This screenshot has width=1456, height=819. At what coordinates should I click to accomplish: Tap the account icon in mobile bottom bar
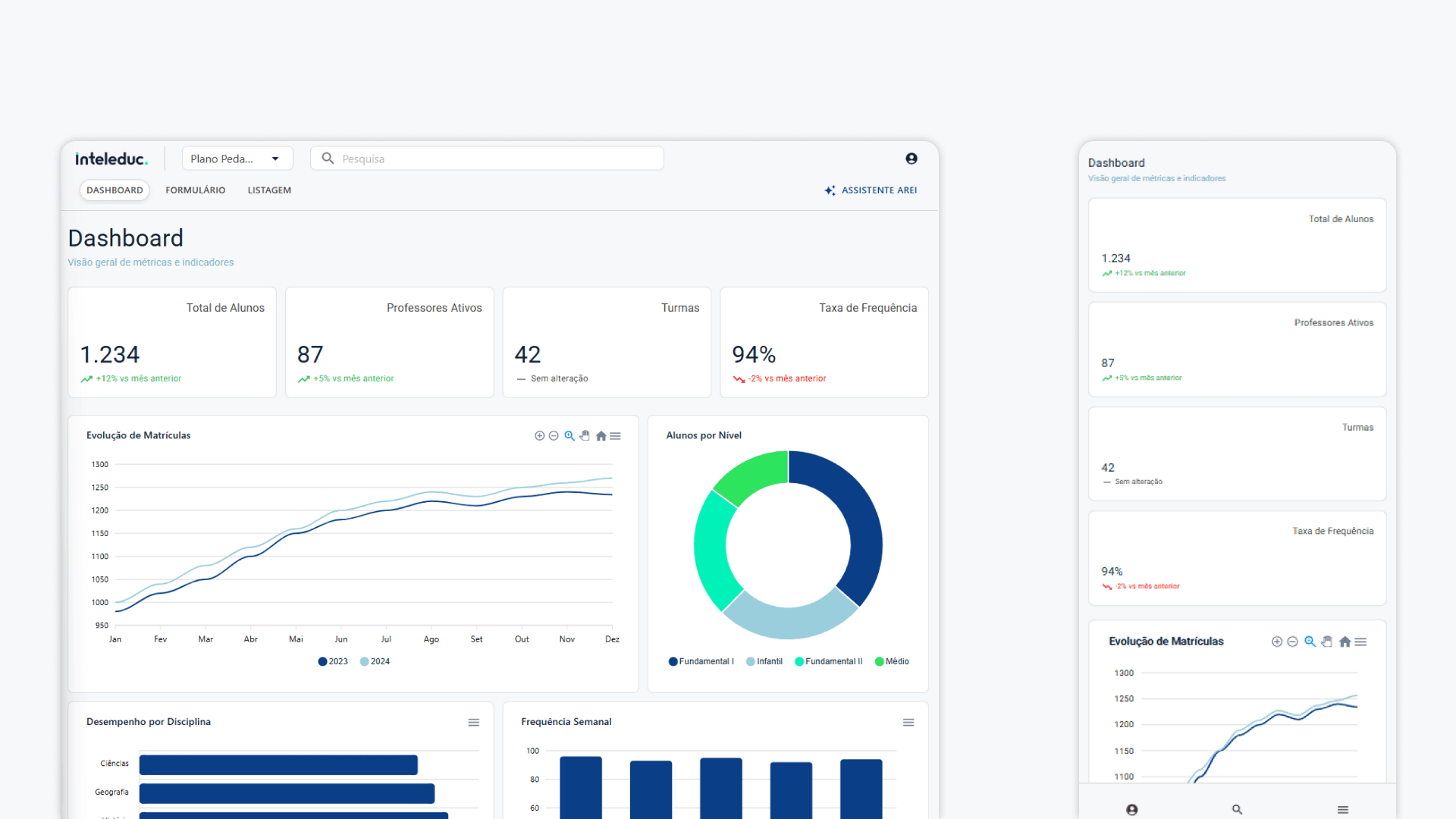[1132, 810]
